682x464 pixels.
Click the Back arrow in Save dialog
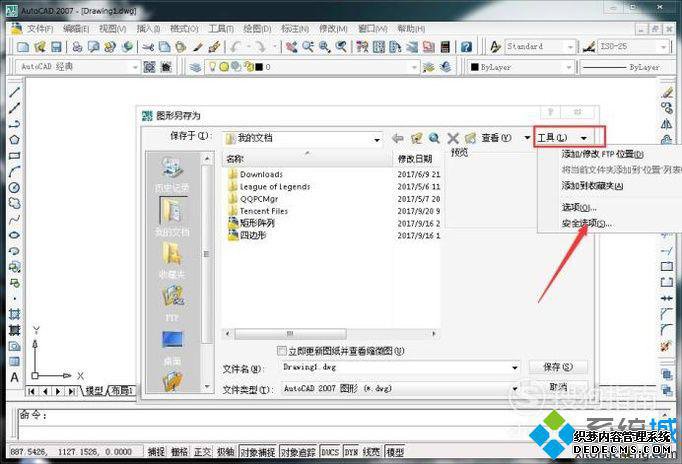pos(398,138)
